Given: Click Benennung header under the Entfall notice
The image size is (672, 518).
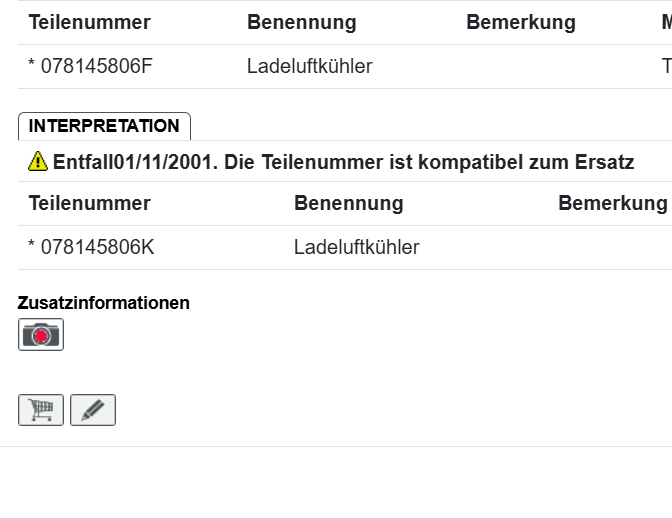Looking at the screenshot, I should click(348, 203).
